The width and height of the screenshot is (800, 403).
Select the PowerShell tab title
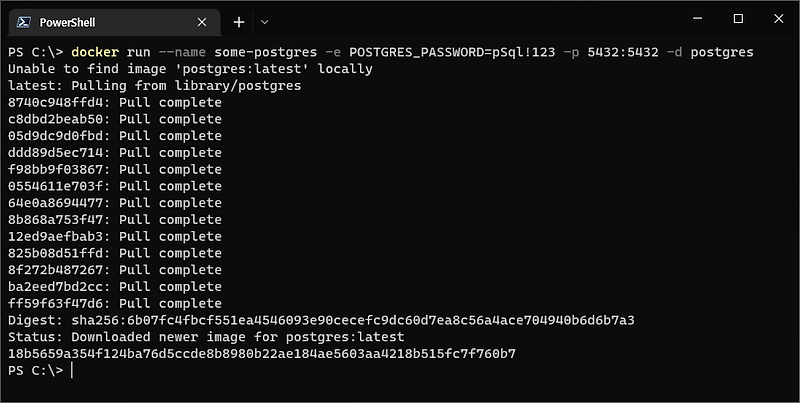tap(67, 22)
